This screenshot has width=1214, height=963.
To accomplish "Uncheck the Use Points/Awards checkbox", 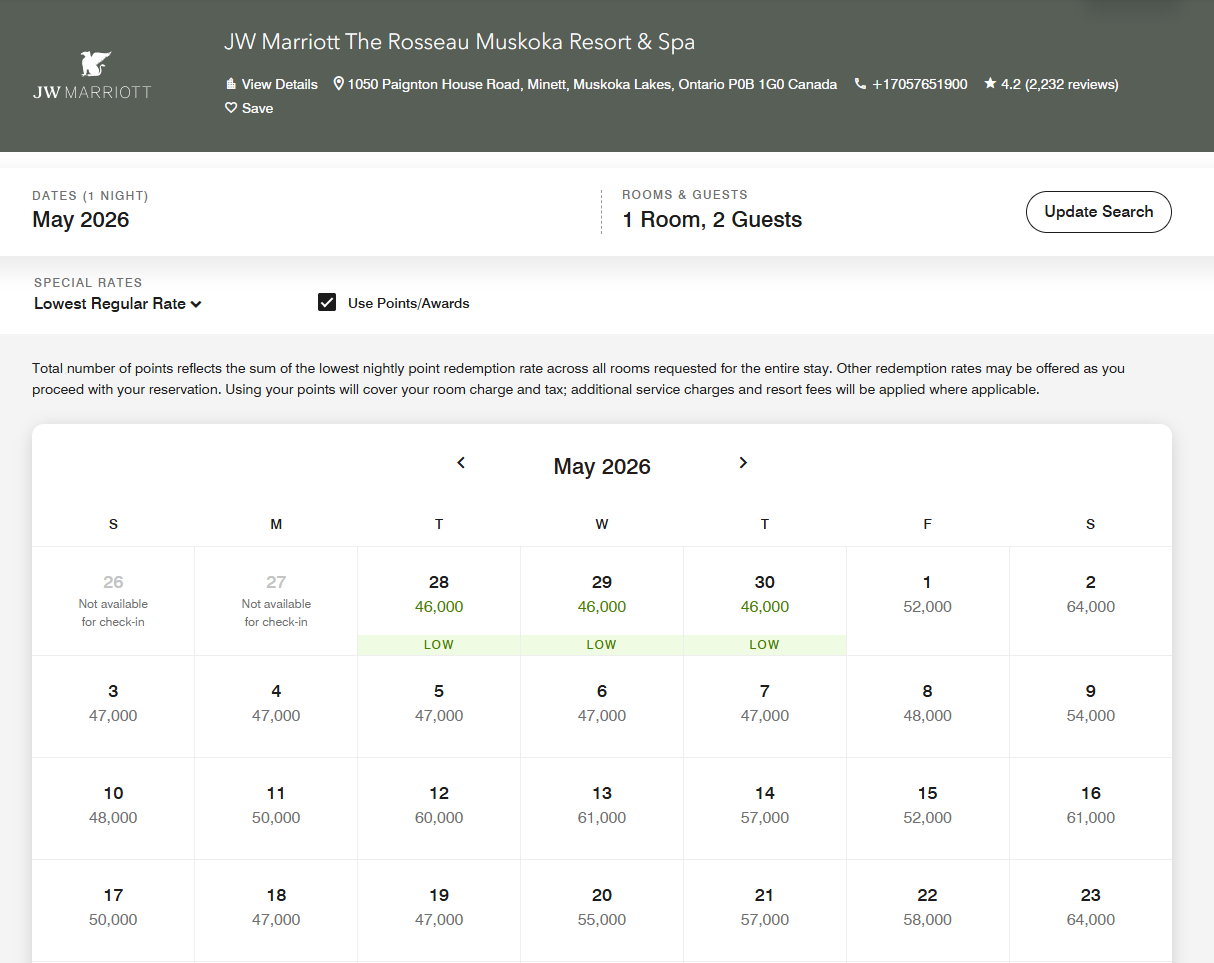I will point(327,303).
